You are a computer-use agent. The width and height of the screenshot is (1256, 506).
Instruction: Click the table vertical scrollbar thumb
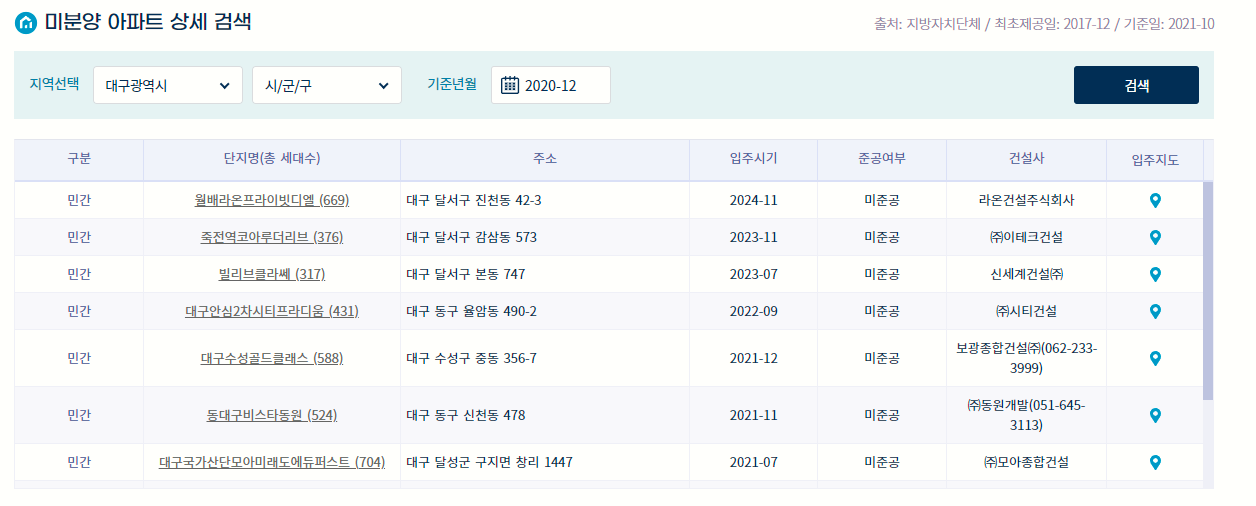1208,290
